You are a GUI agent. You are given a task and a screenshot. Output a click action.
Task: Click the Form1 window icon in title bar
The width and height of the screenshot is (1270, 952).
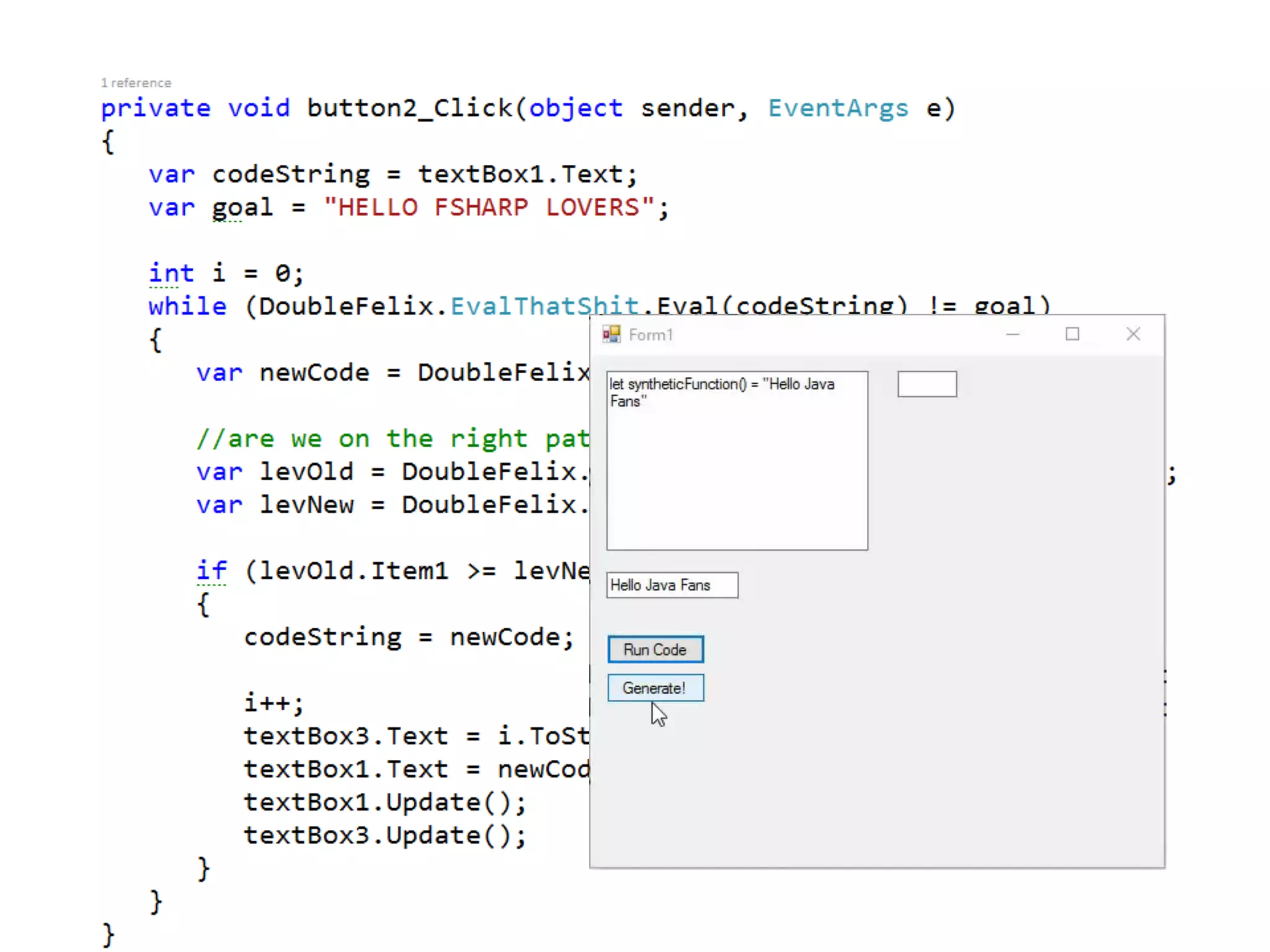pyautogui.click(x=611, y=335)
